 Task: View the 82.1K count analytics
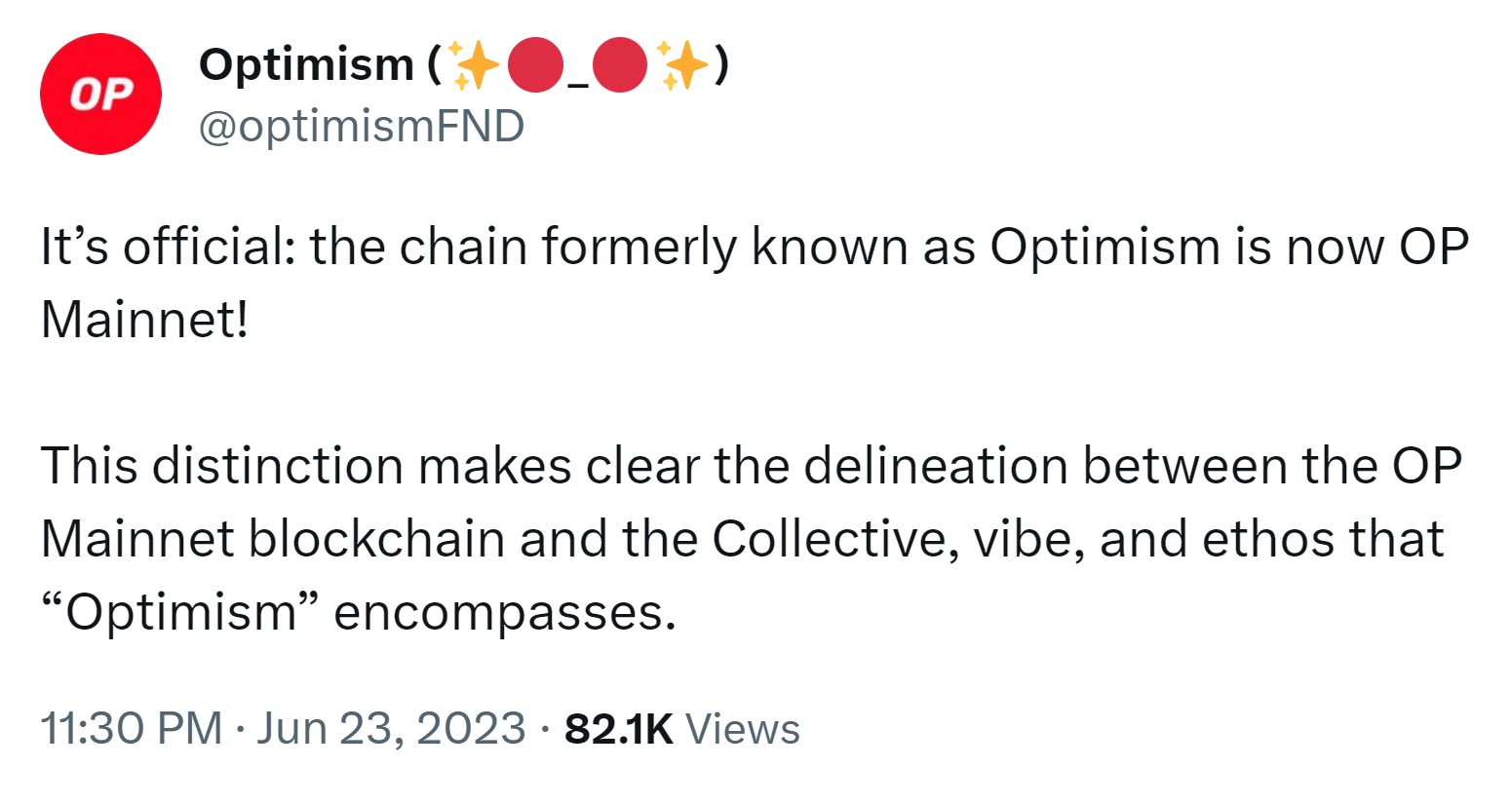[x=619, y=729]
